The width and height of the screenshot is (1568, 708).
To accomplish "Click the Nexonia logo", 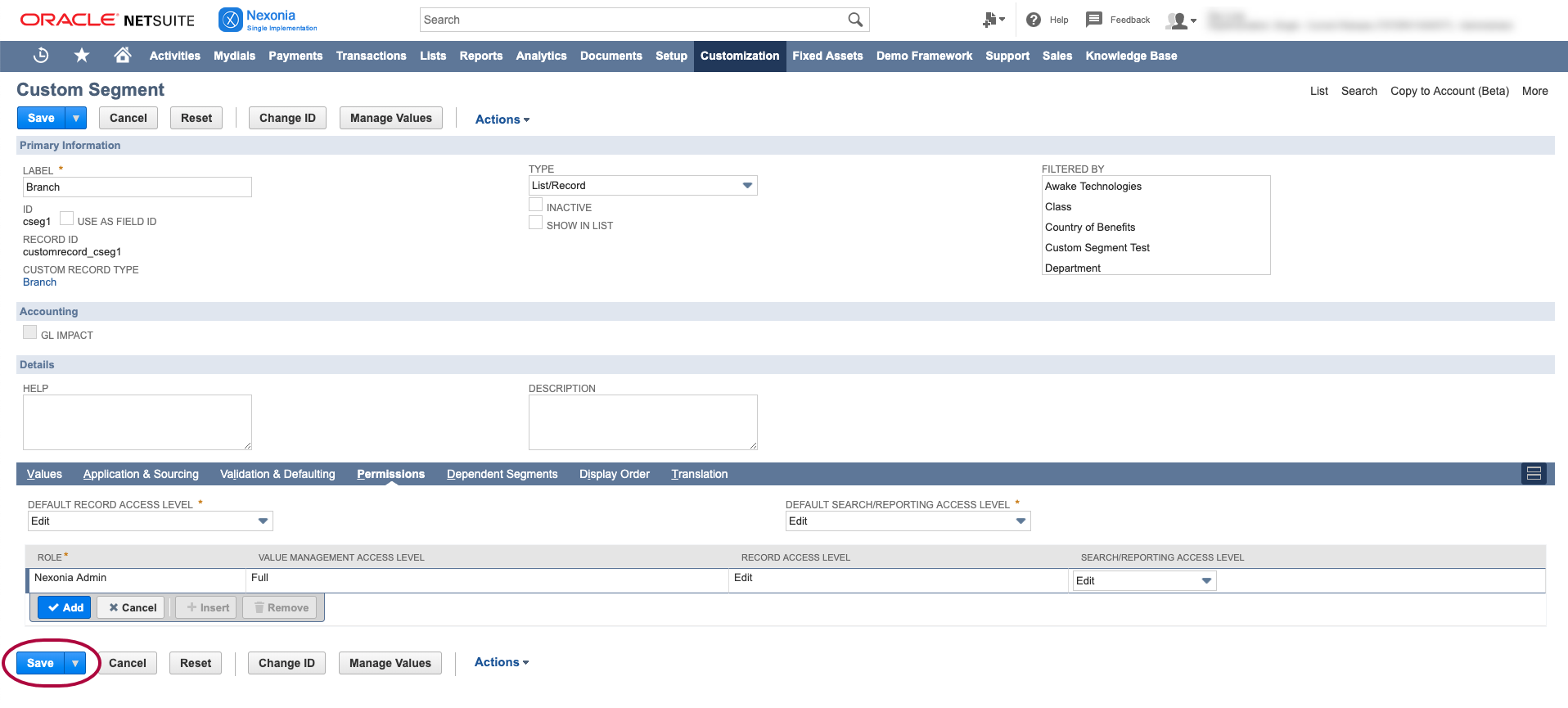I will 268,20.
